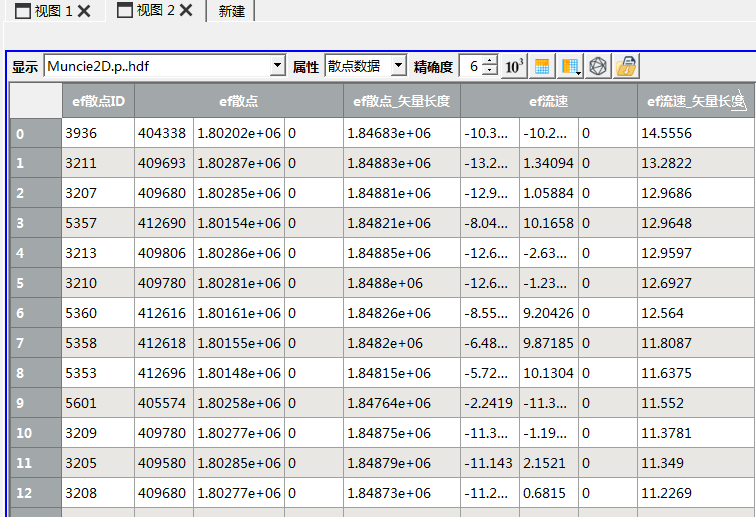Switch to 视图 2 tab
Viewport: 756px width, 517px height.
(155, 10)
